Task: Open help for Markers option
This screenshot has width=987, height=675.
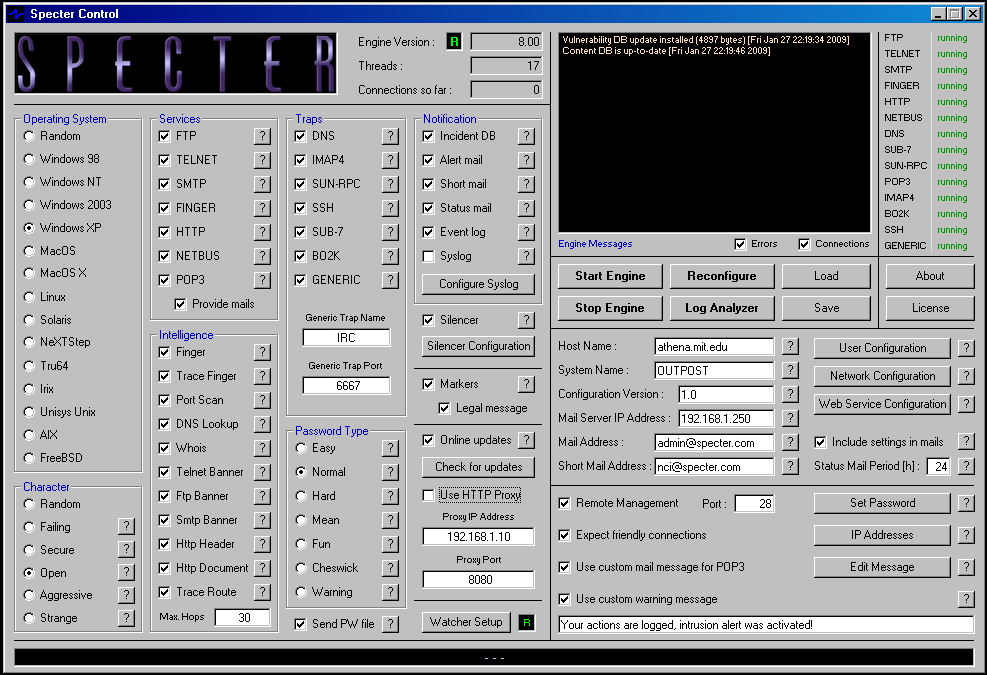Action: point(526,384)
